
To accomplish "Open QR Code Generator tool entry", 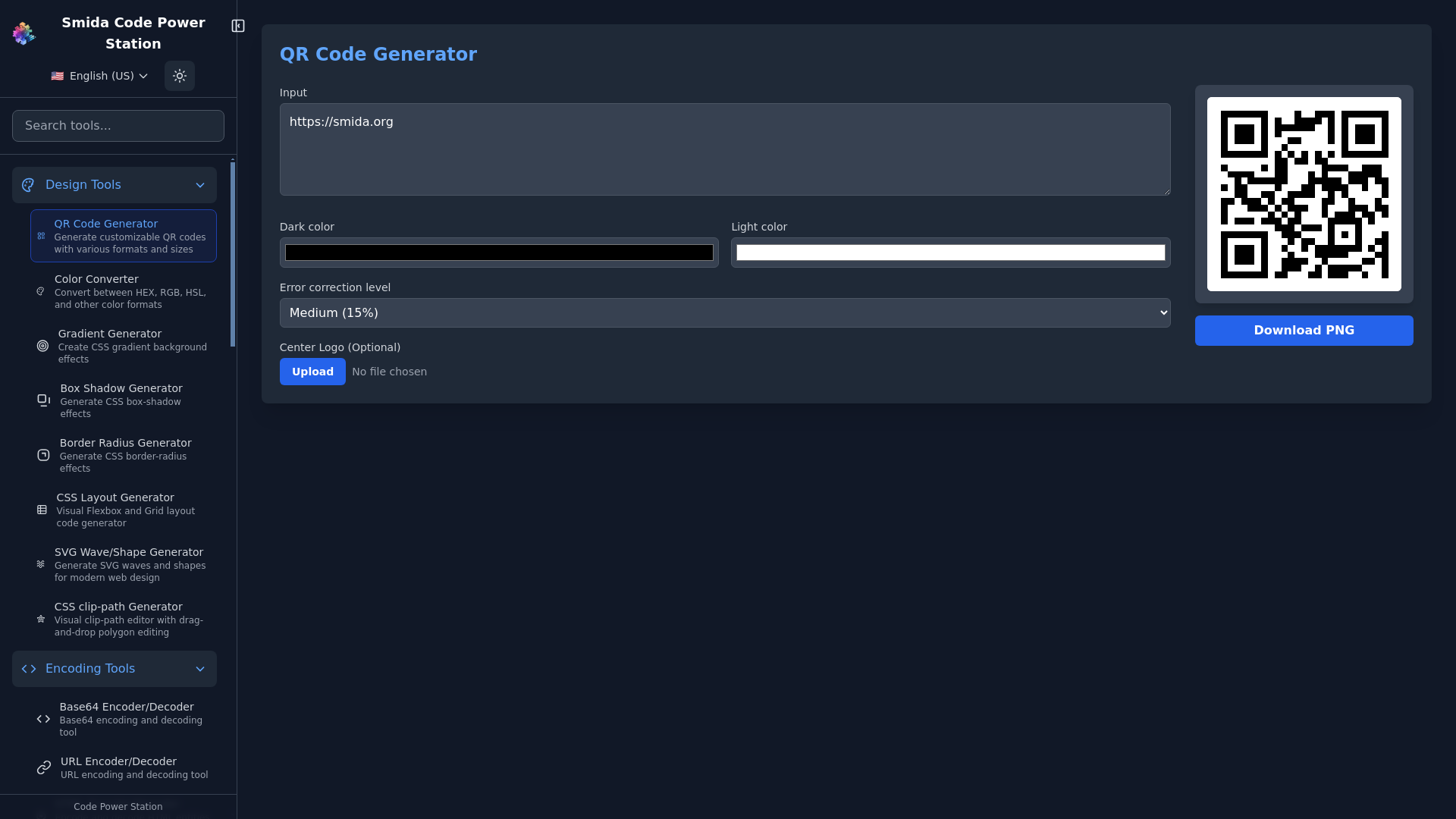I will [124, 236].
